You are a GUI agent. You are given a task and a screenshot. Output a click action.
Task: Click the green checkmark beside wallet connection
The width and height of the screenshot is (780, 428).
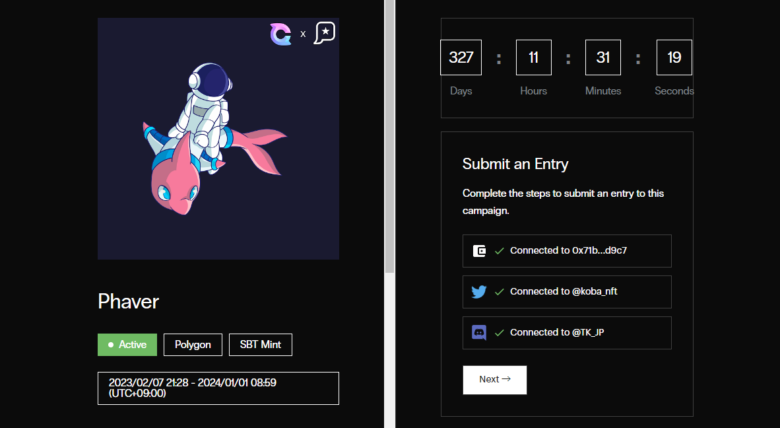[499, 251]
